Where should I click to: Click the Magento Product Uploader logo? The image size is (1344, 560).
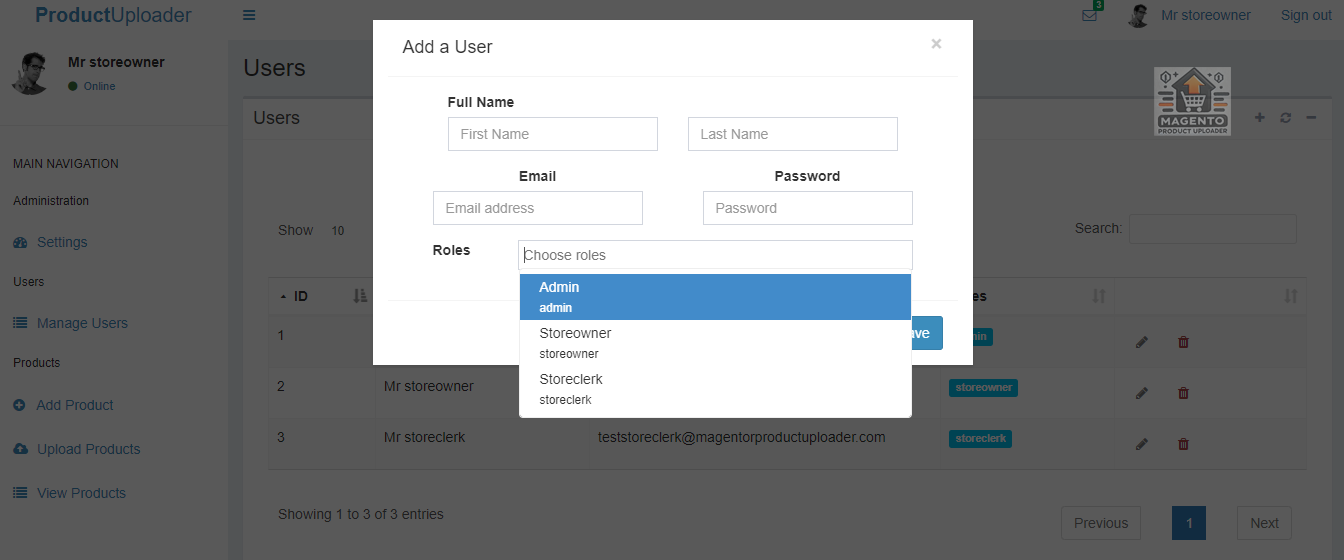pos(1192,102)
